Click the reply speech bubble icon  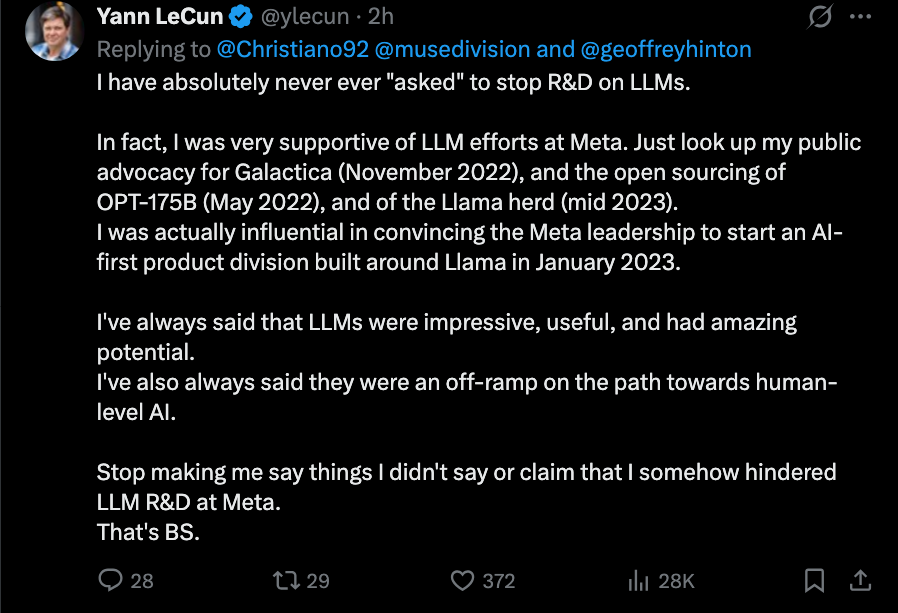tap(110, 580)
